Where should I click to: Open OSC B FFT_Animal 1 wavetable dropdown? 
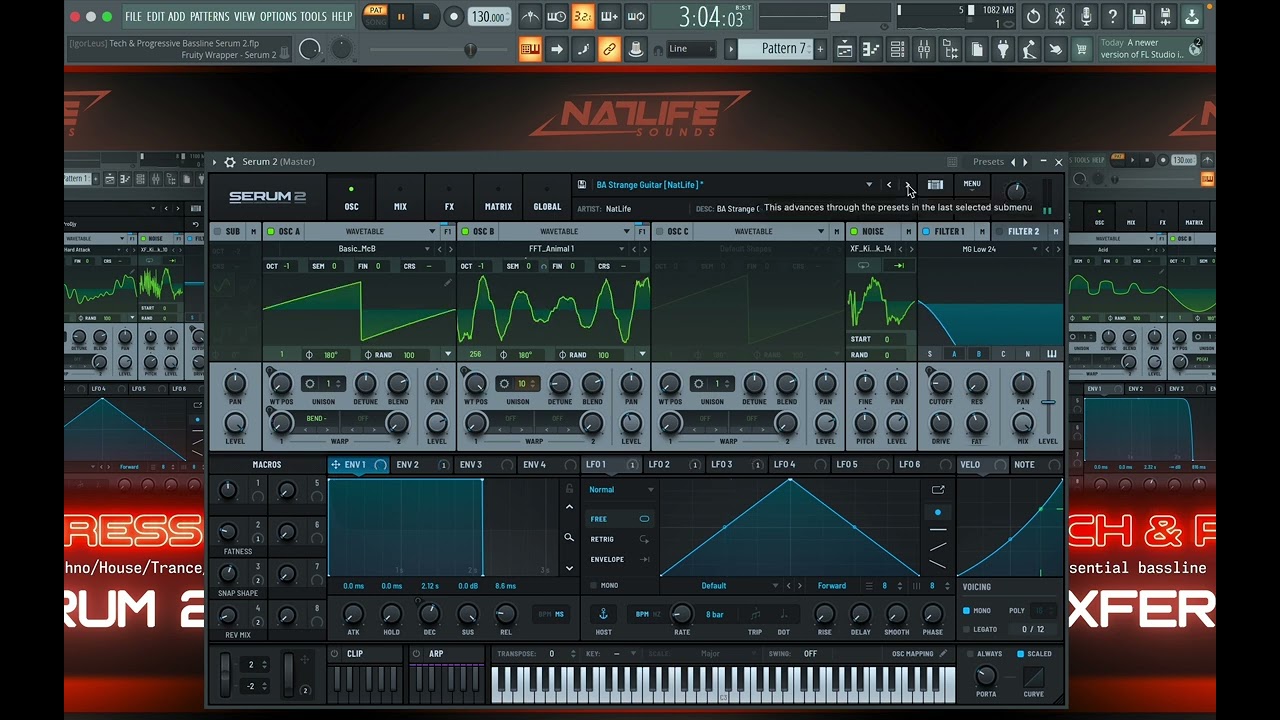click(621, 249)
